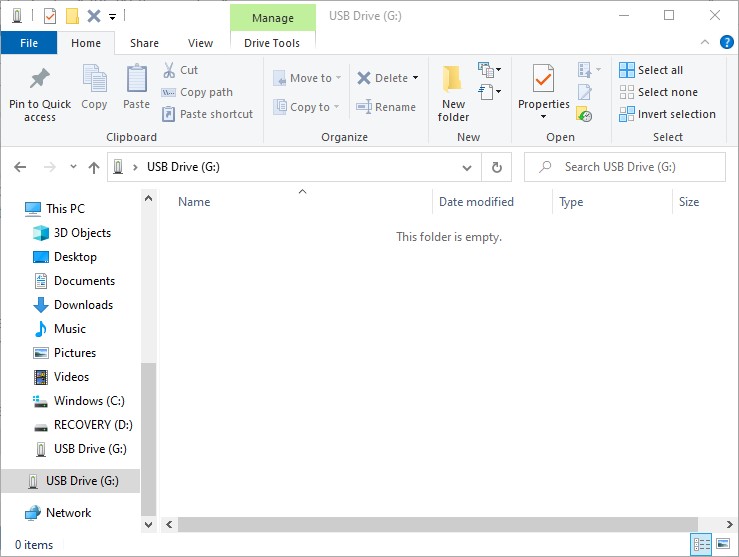Open Videos in navigation pane
Screen dimensions: 739x557
[61, 377]
